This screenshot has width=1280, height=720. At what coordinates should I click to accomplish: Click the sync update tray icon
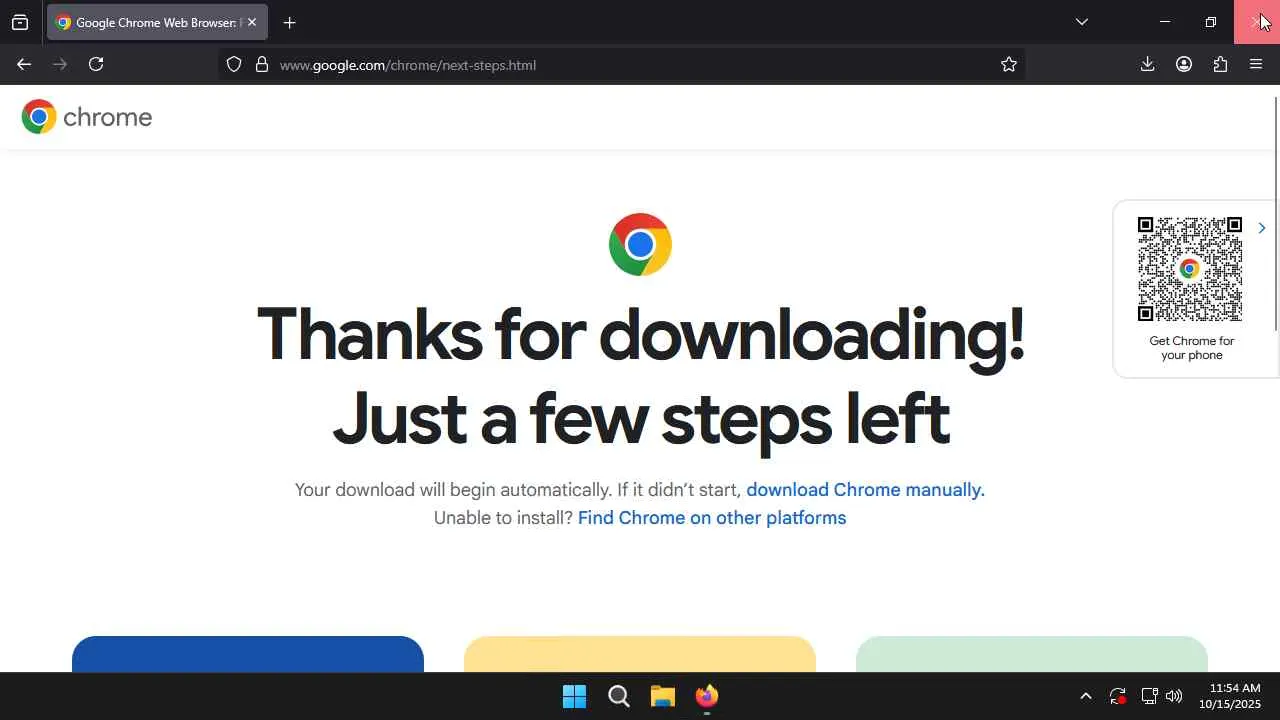pos(1118,696)
